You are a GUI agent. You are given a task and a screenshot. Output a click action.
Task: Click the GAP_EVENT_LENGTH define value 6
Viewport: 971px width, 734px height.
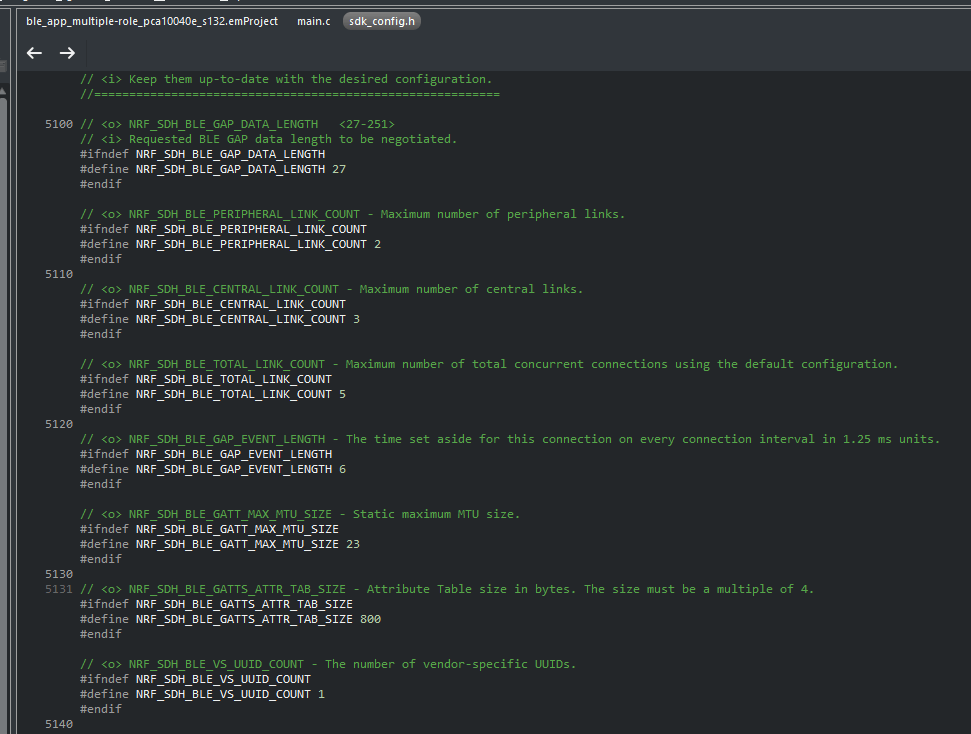tap(342, 469)
